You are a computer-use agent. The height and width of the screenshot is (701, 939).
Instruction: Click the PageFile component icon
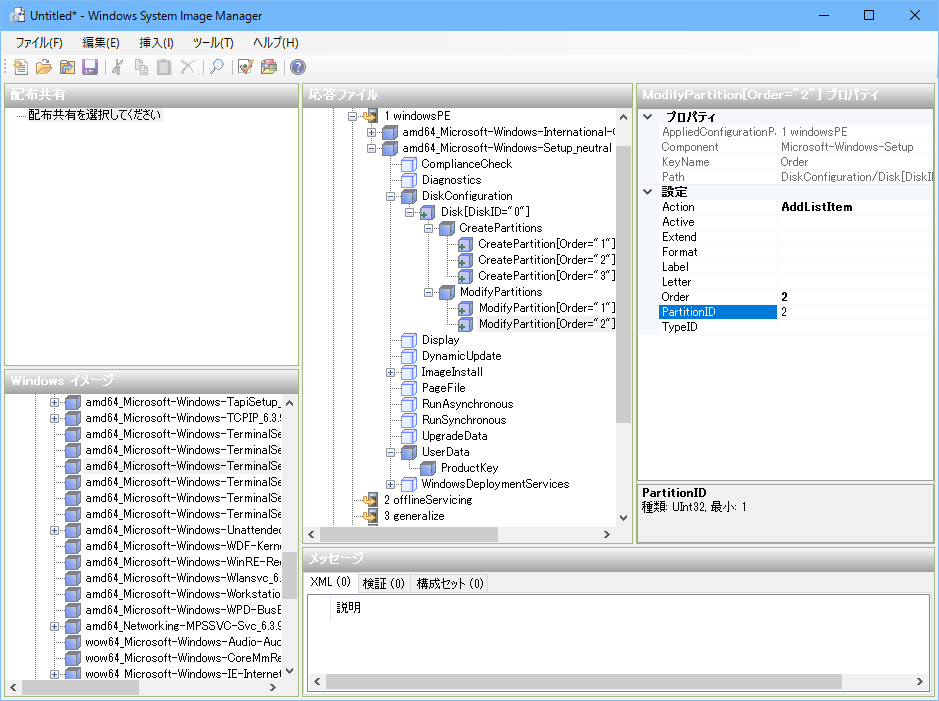pos(409,388)
